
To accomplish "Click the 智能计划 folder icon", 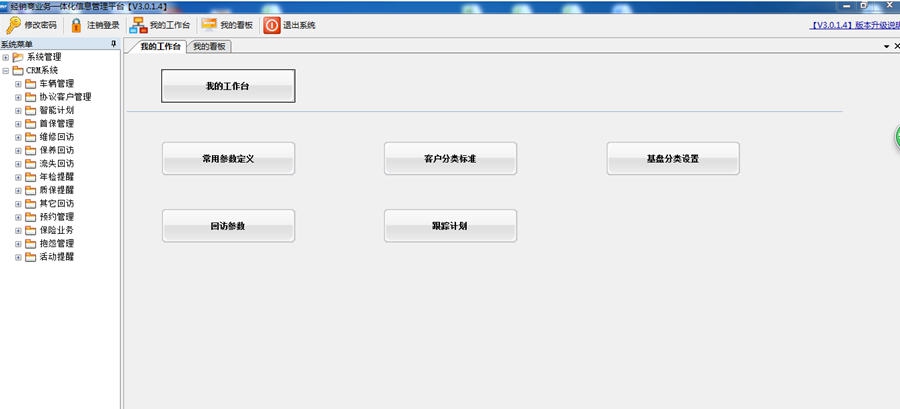I will 30,110.
